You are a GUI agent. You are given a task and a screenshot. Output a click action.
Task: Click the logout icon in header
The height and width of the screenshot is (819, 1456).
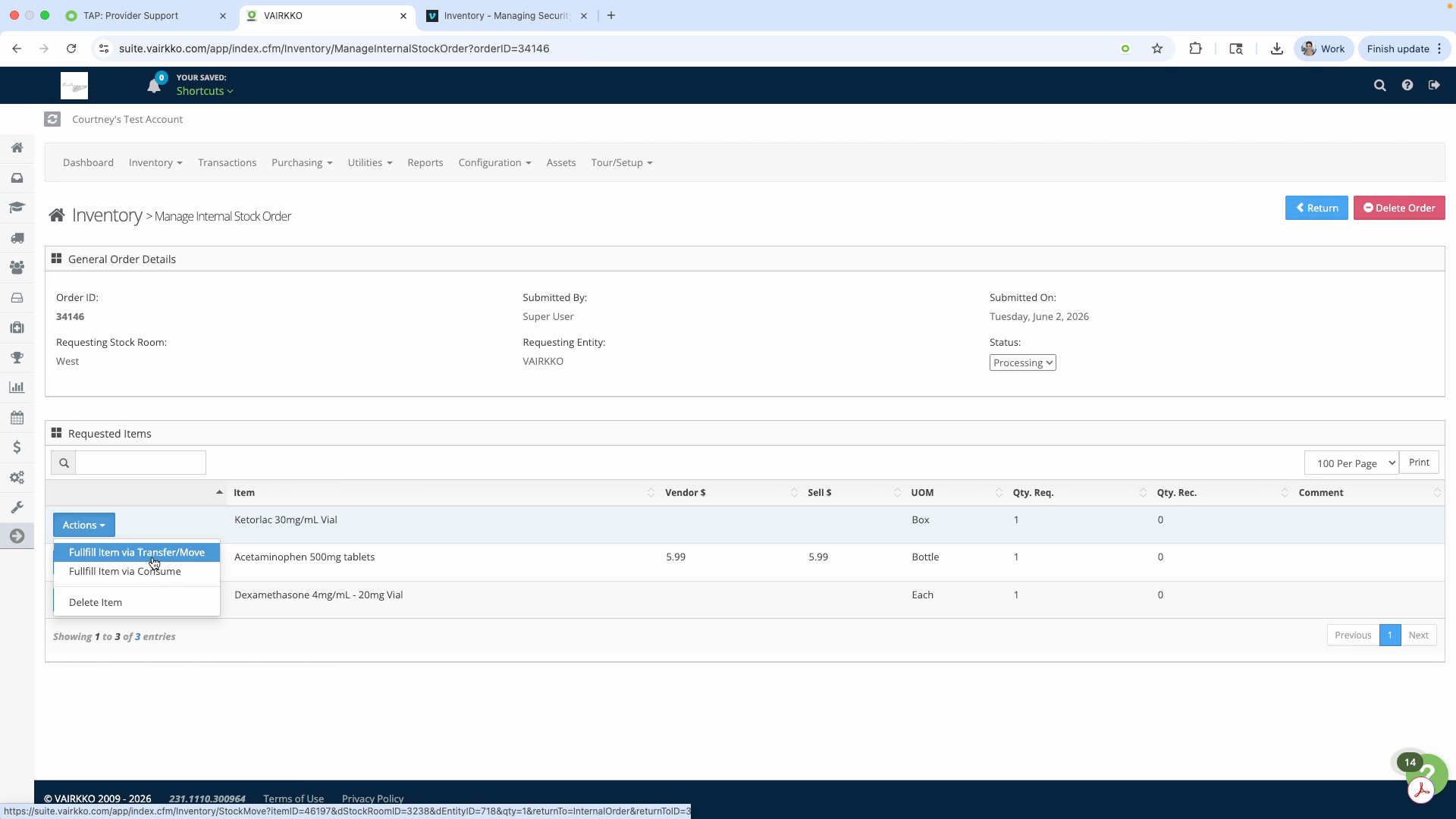(1434, 85)
